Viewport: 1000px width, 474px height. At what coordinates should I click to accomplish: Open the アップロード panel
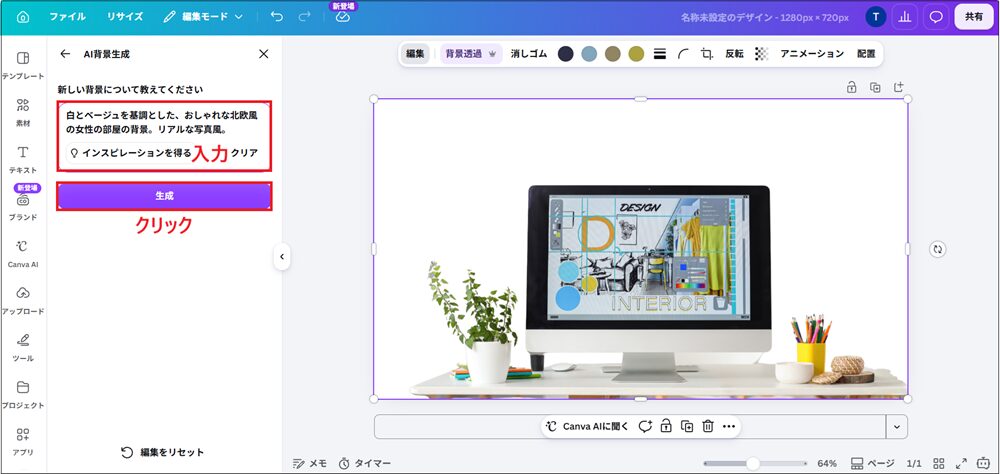[23, 300]
